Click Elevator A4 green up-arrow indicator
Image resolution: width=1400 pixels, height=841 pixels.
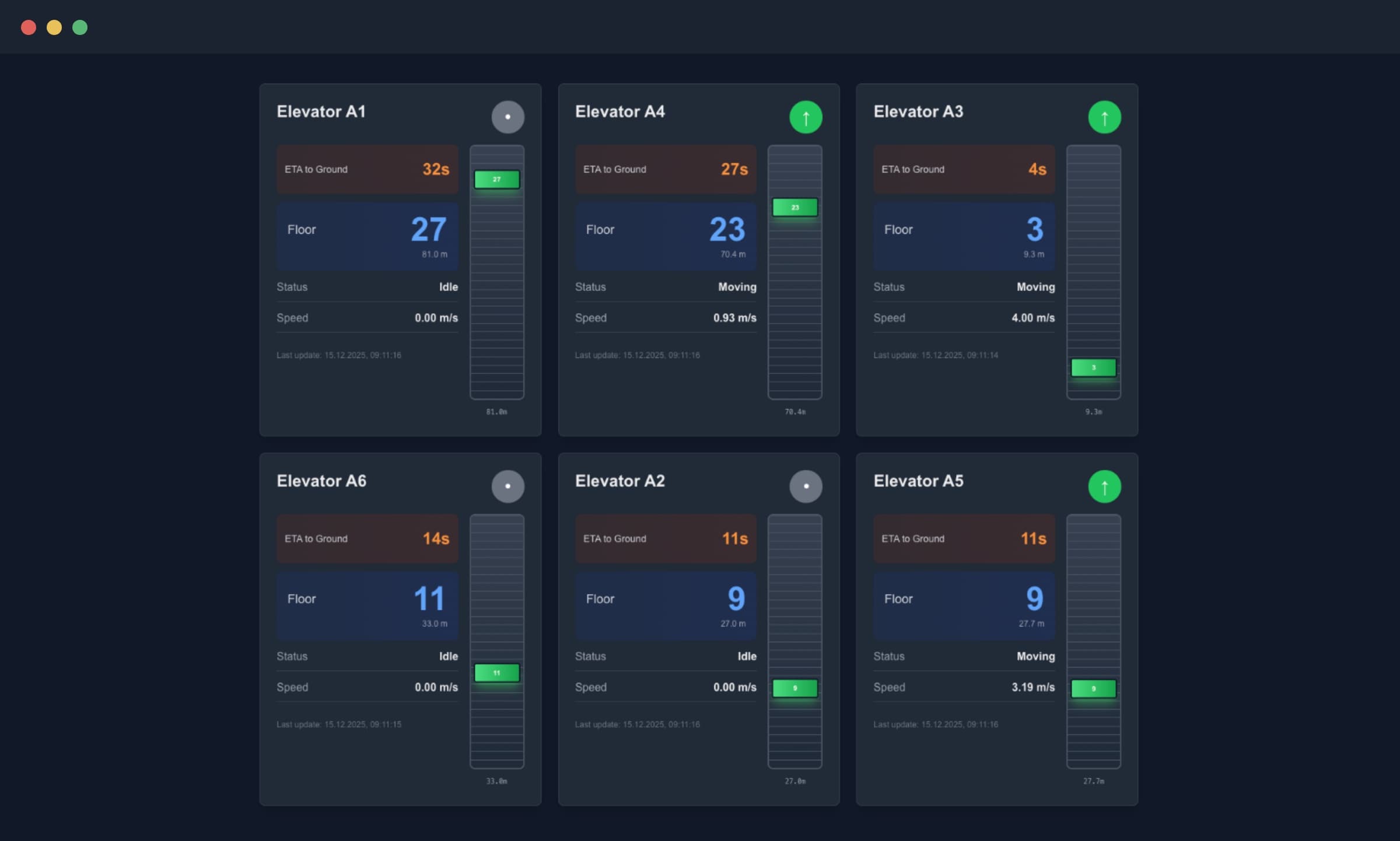click(806, 117)
